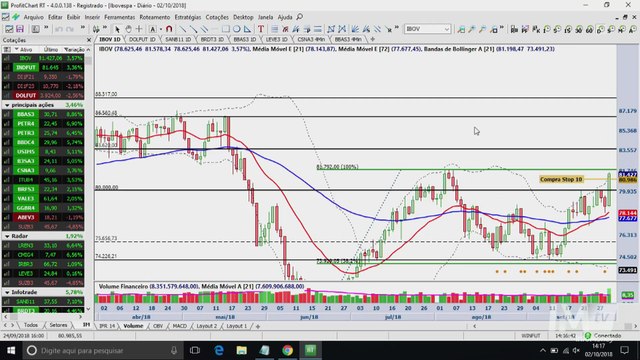This screenshot has height=360, width=640.
Task: Switch to the OBV indicator tab
Action: [158, 326]
